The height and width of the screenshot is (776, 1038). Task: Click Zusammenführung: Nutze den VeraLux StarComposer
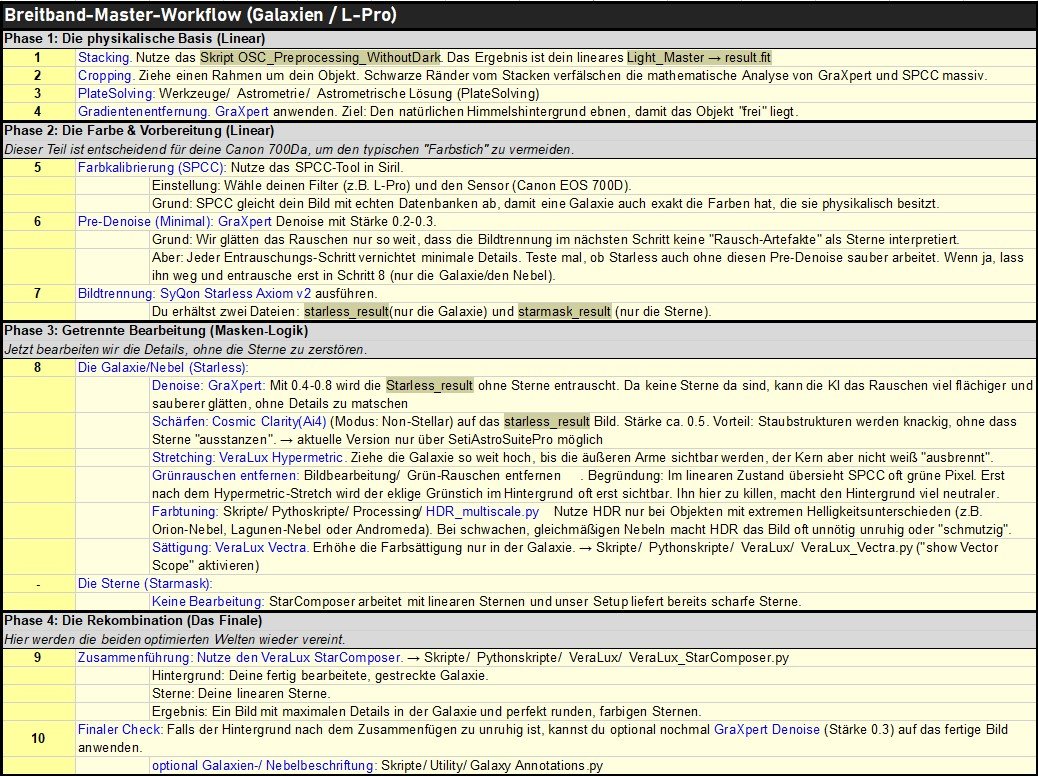pos(240,657)
